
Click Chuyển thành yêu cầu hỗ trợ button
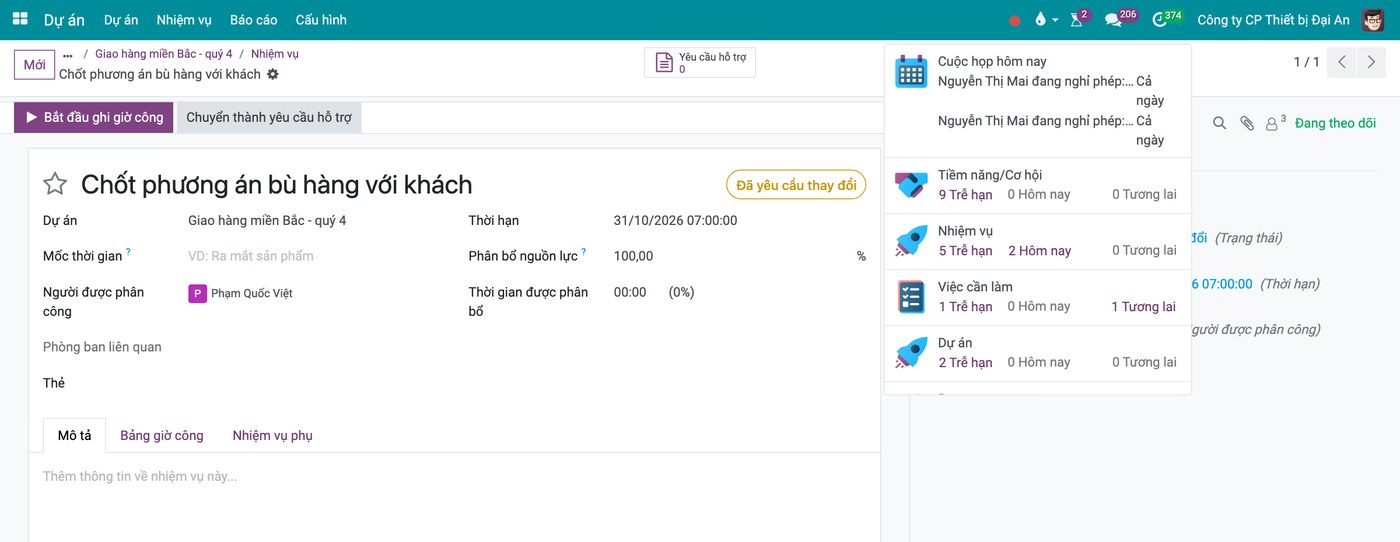coord(269,117)
